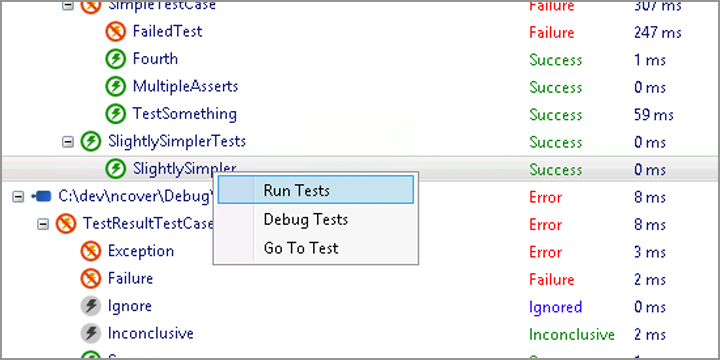Click the failed icon beside Failure test
Image resolution: width=720 pixels, height=360 pixels.
pos(90,279)
